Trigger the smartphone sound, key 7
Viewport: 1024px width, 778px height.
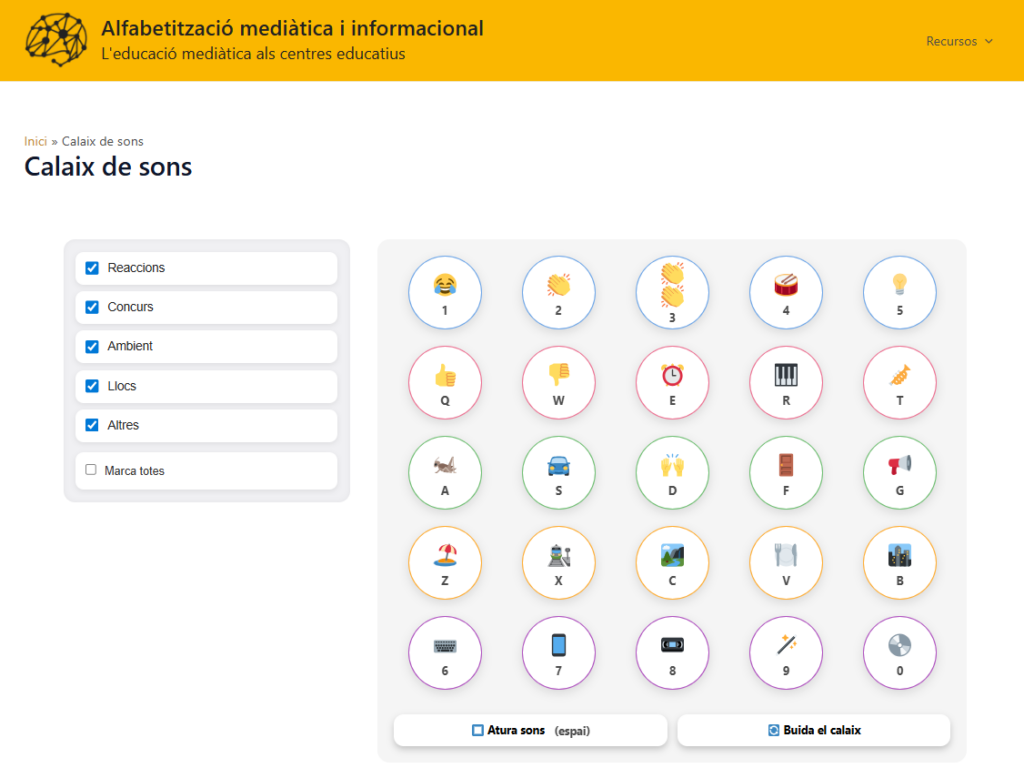coord(558,653)
